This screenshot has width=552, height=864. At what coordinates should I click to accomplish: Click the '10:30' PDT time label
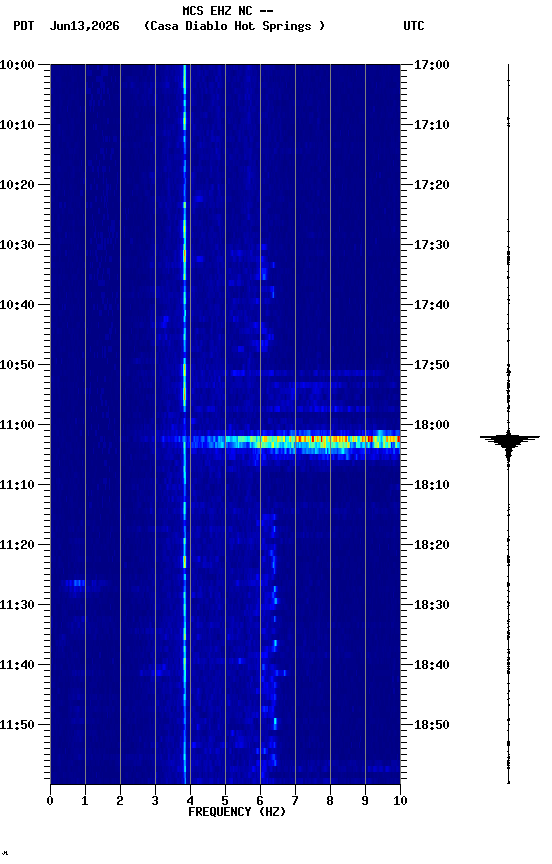(17, 245)
